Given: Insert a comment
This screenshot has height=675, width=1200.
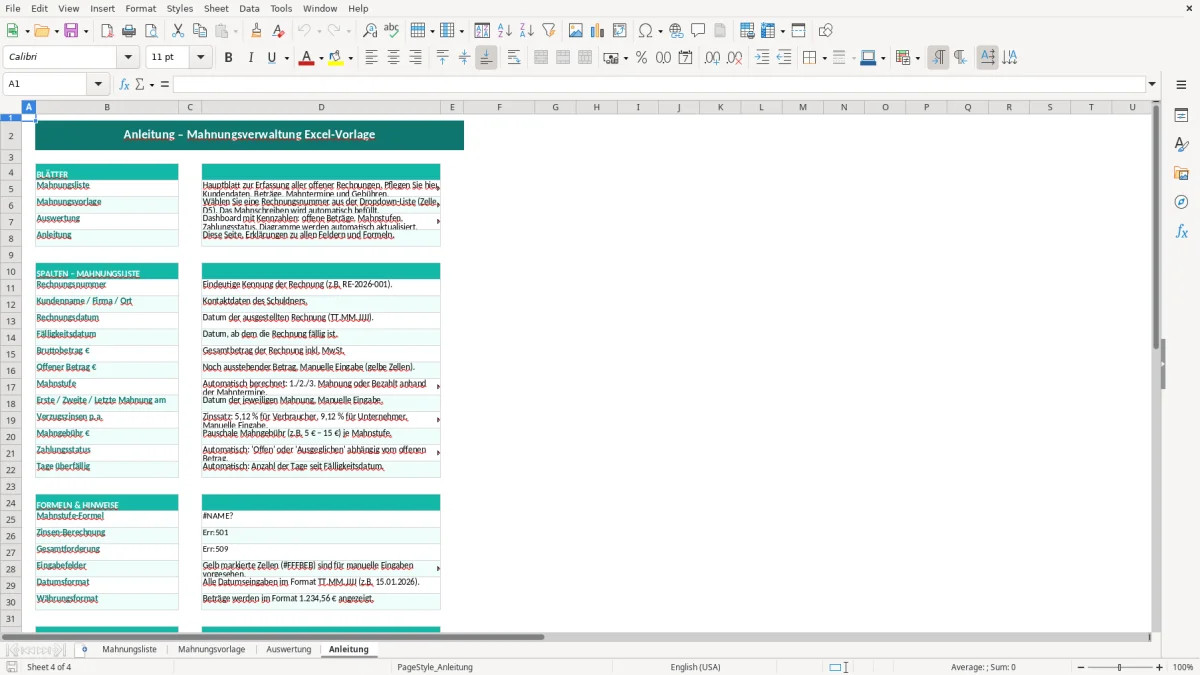Looking at the screenshot, I should click(x=698, y=31).
